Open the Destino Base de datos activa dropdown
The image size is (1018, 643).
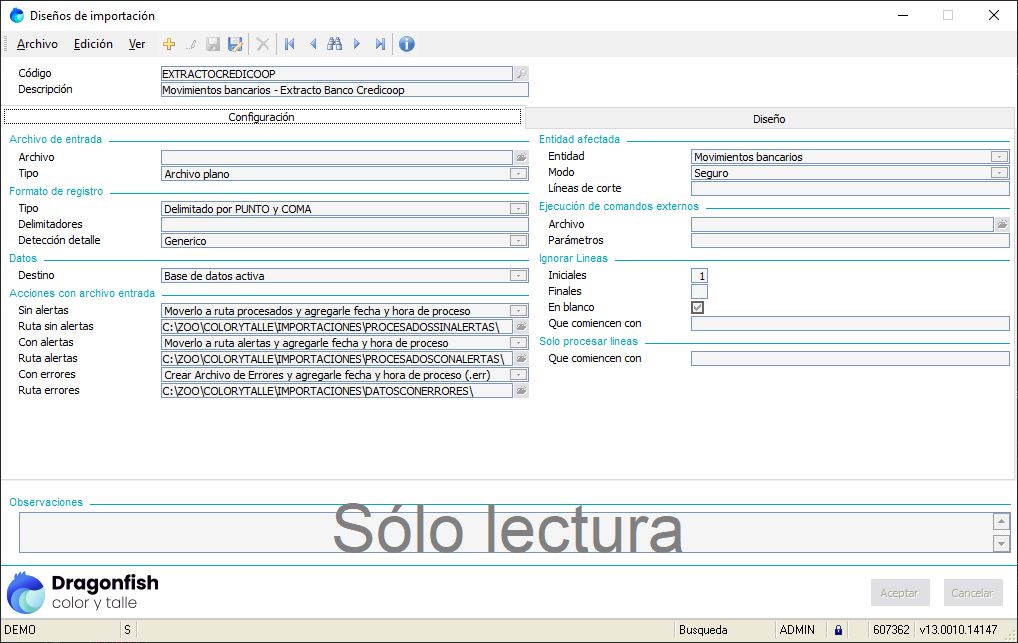(518, 276)
